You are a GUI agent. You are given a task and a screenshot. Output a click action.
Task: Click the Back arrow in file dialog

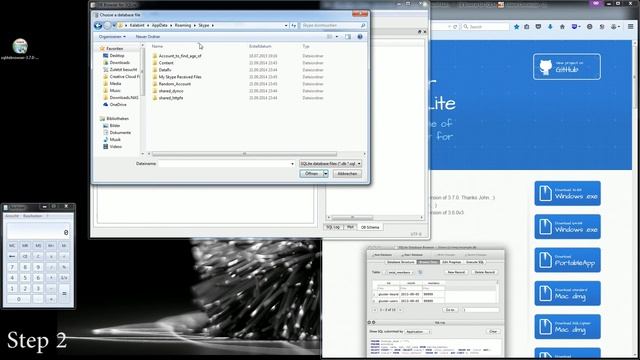(98, 26)
